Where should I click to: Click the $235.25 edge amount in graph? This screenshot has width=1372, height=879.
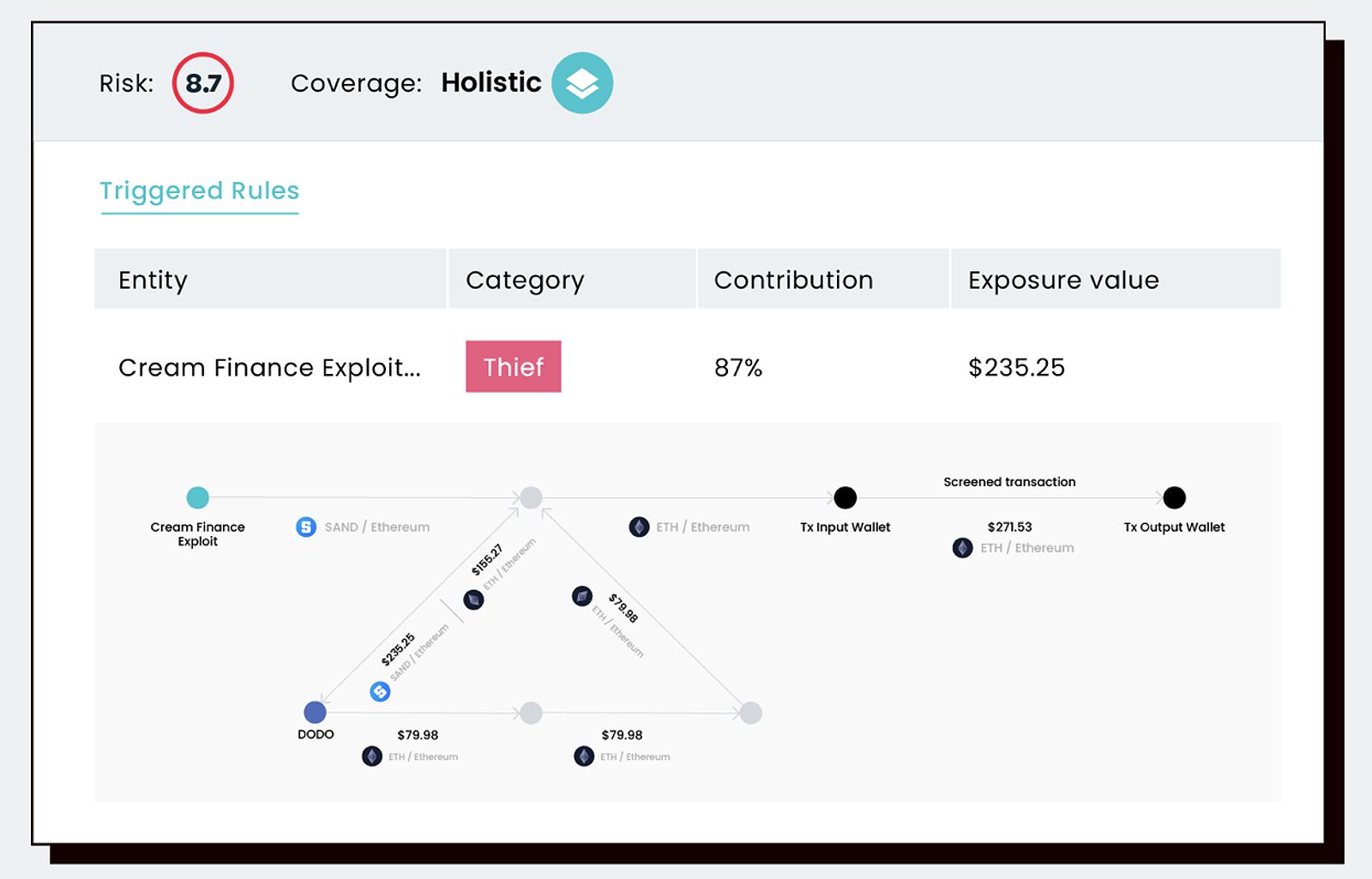pyautogui.click(x=398, y=649)
